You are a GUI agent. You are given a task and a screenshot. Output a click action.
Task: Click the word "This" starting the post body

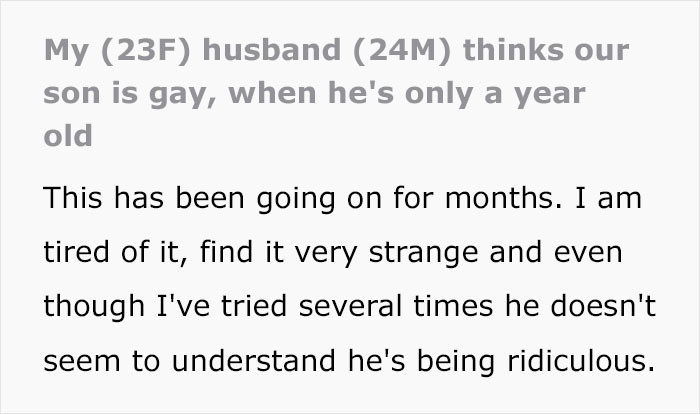click(73, 198)
